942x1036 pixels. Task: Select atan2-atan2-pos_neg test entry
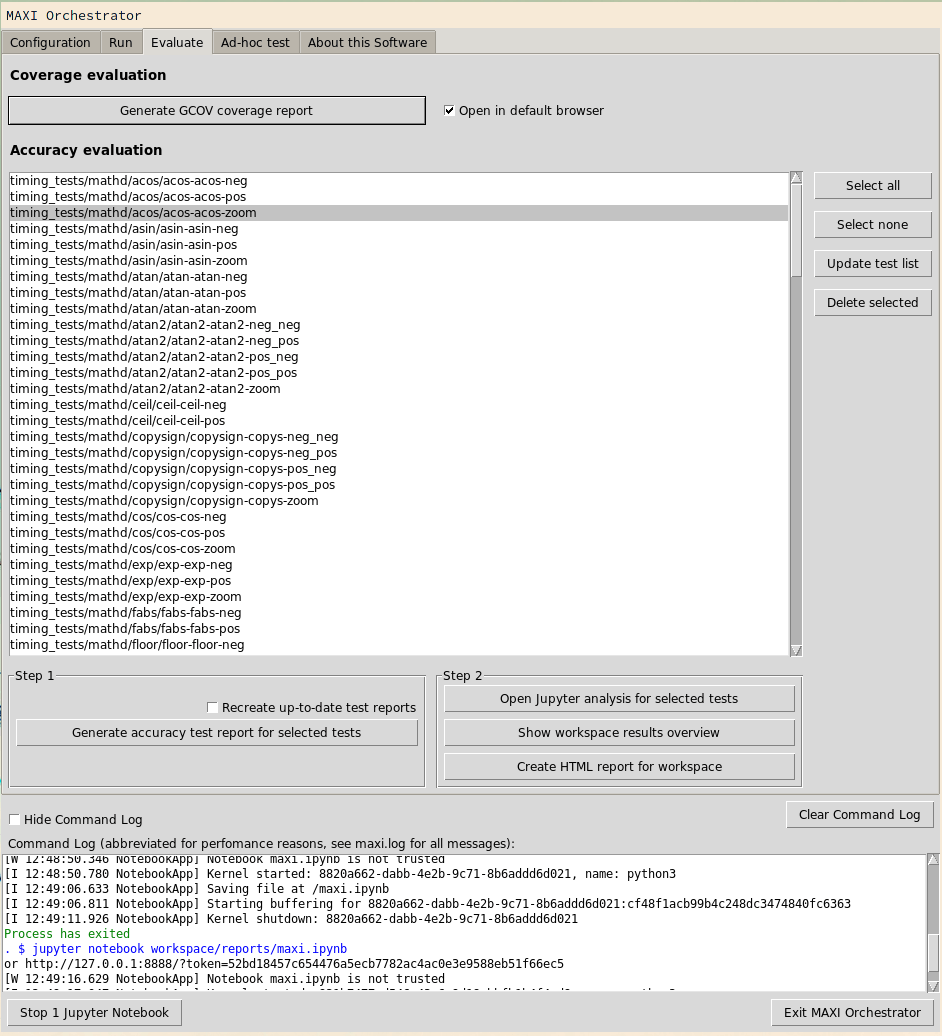click(x=399, y=357)
